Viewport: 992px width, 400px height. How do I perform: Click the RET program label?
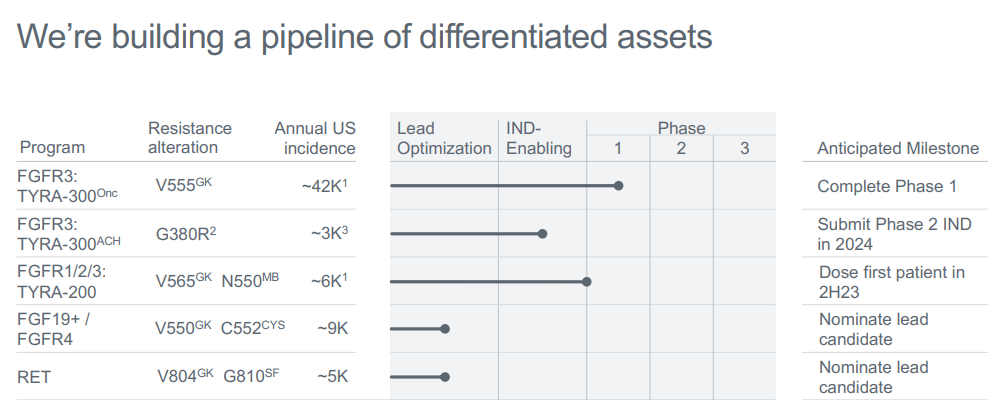(33, 378)
